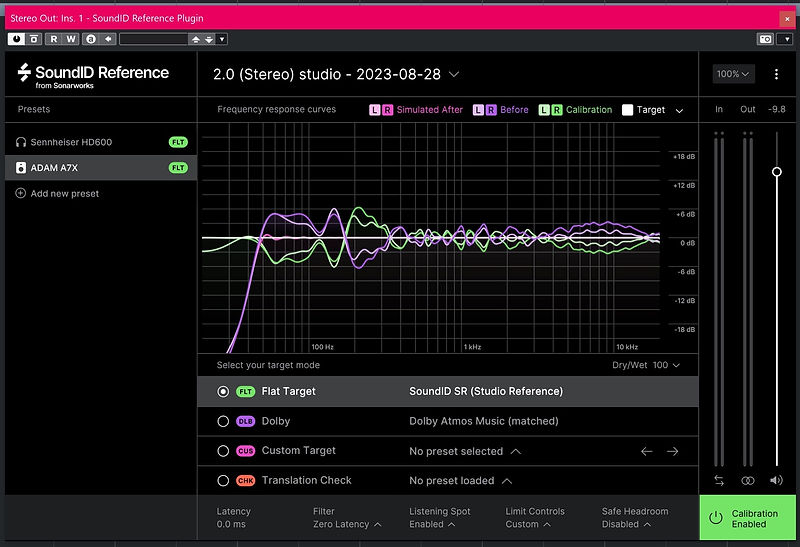Toggle Before left channel curve

478,110
